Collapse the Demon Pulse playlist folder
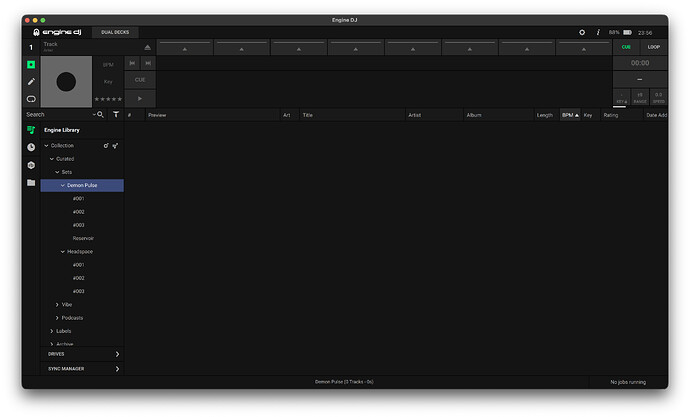 point(62,185)
